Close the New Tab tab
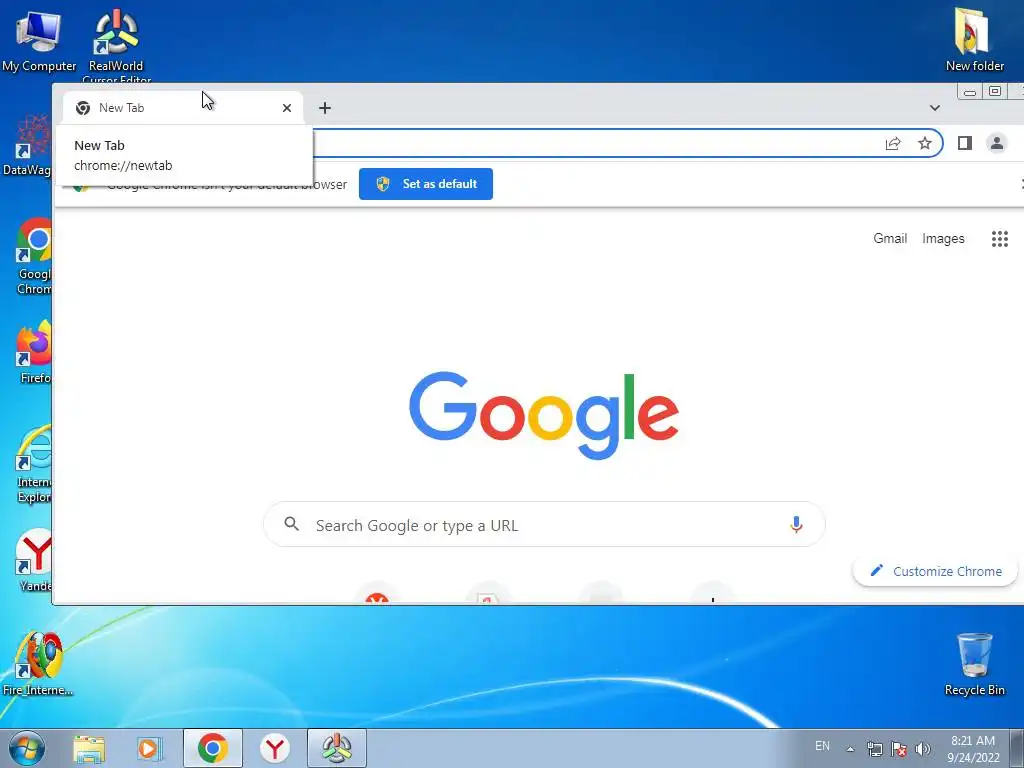This screenshot has height=768, width=1024. coord(287,108)
